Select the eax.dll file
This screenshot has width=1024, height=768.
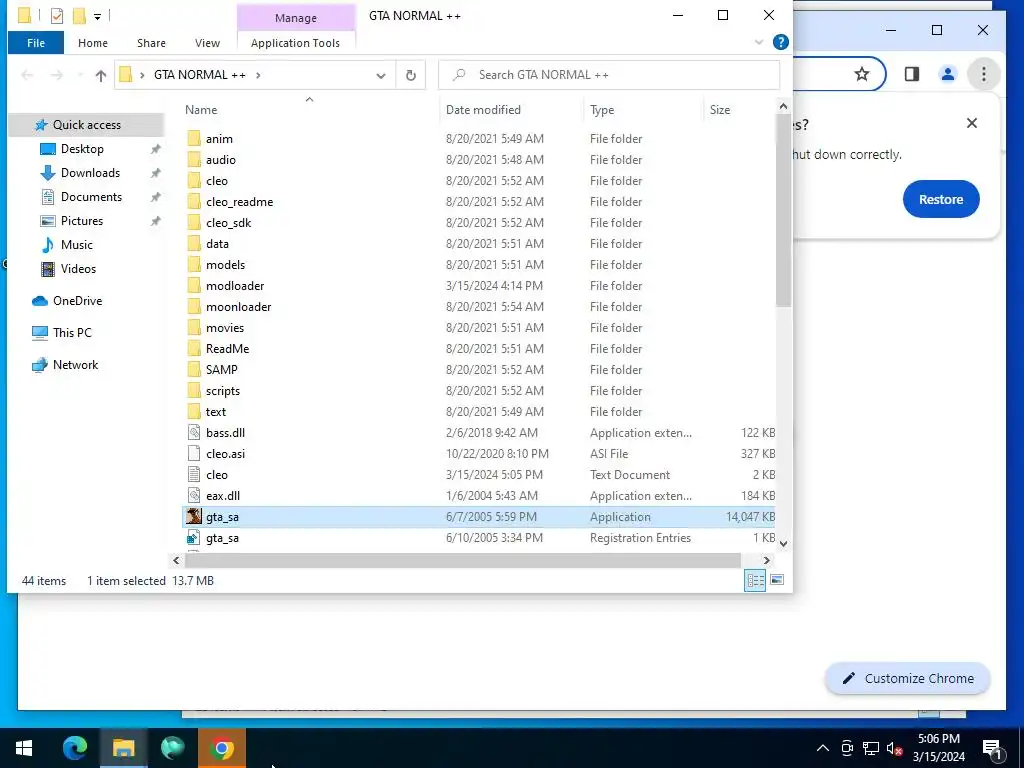(x=479, y=496)
